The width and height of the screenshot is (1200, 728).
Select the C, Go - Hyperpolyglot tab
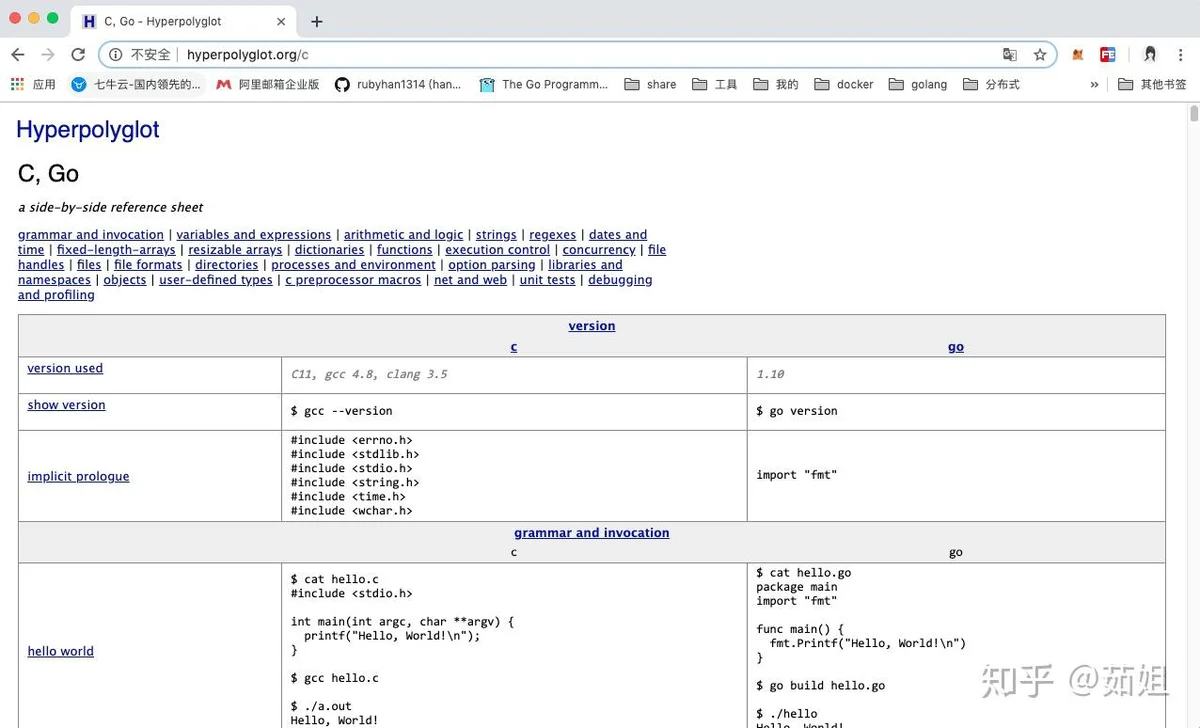[185, 21]
